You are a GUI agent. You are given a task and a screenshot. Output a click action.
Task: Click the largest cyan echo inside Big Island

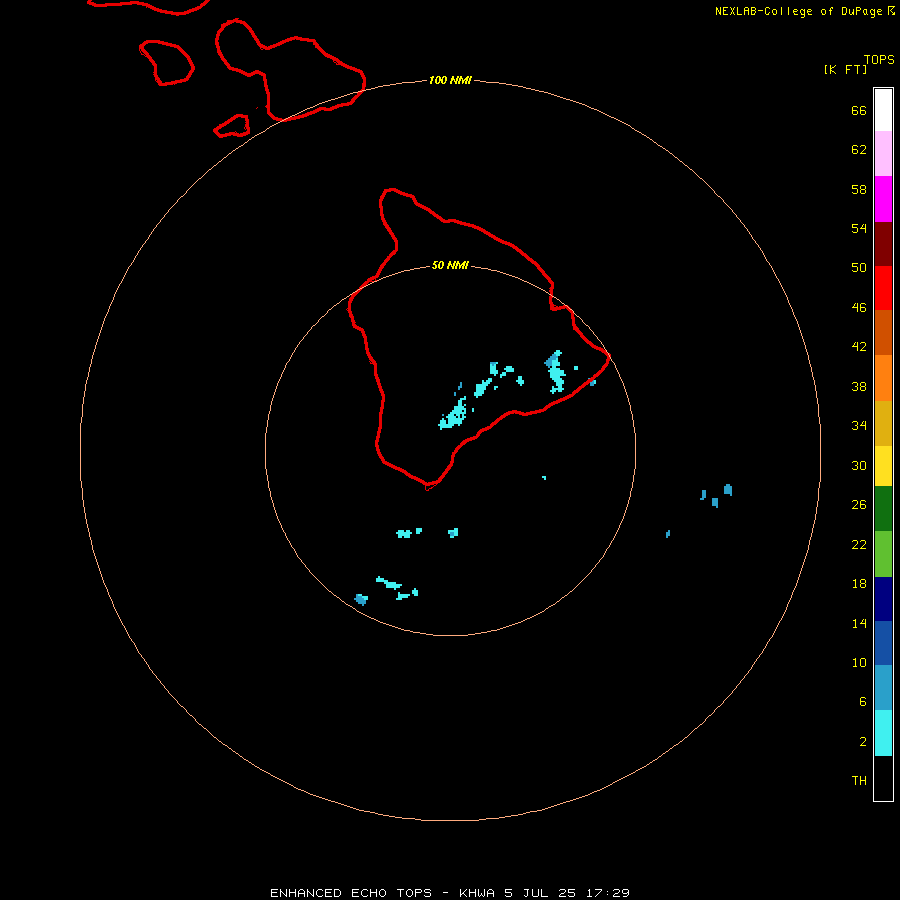point(454,414)
